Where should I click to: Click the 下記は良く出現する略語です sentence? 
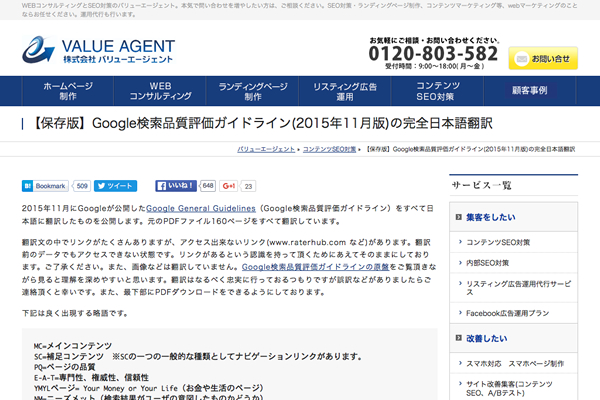pyautogui.click(x=75, y=313)
